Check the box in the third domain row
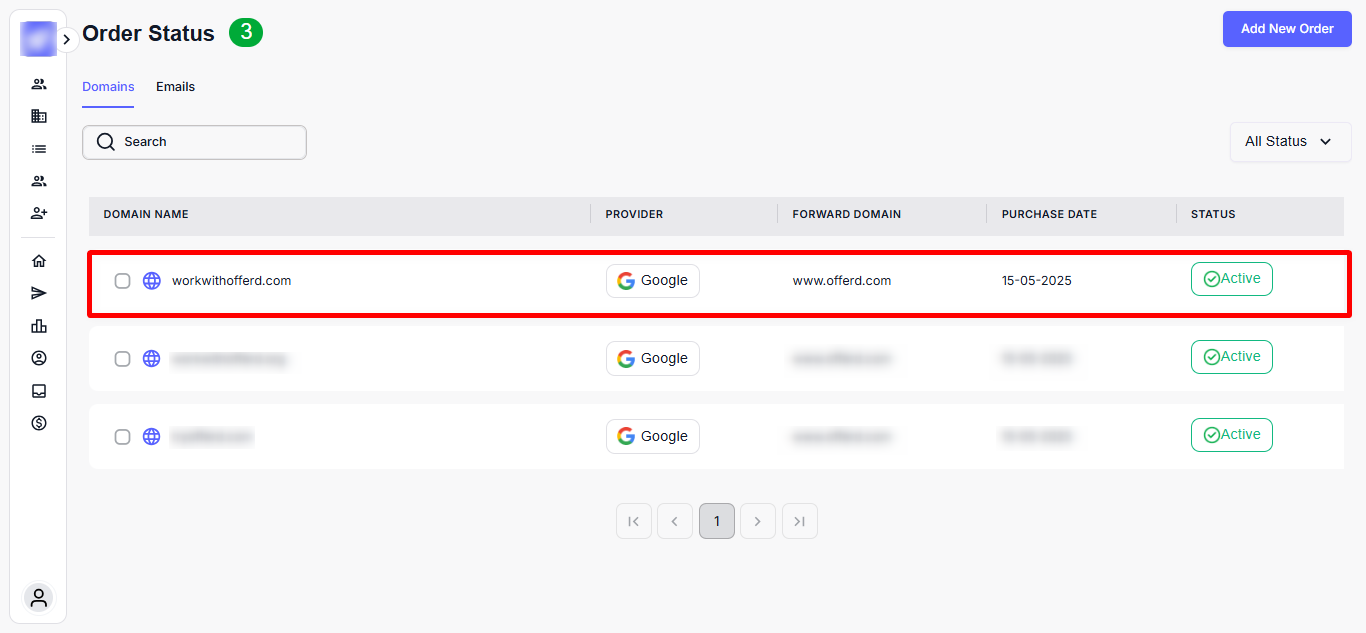 [122, 437]
